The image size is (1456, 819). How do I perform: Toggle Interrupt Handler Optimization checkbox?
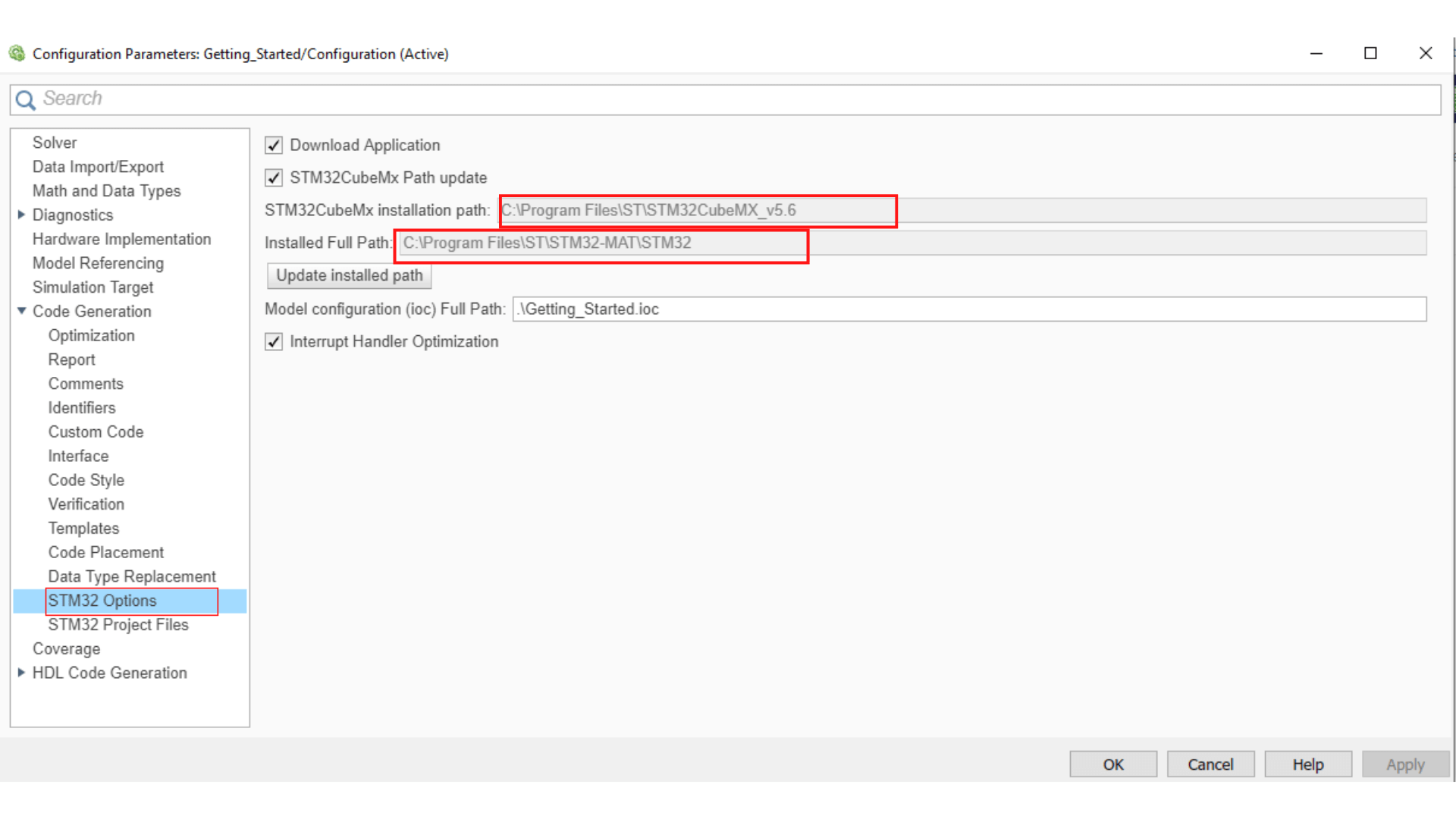(x=274, y=341)
